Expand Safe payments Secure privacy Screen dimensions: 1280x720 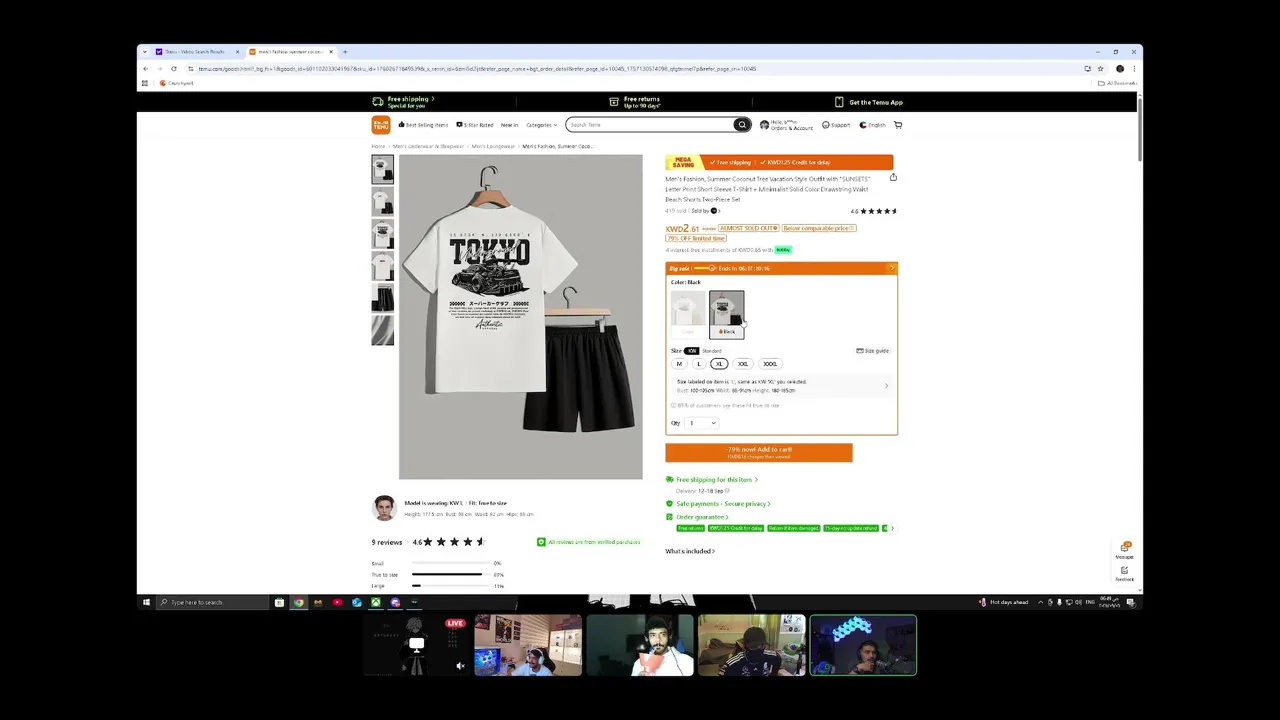(x=718, y=504)
